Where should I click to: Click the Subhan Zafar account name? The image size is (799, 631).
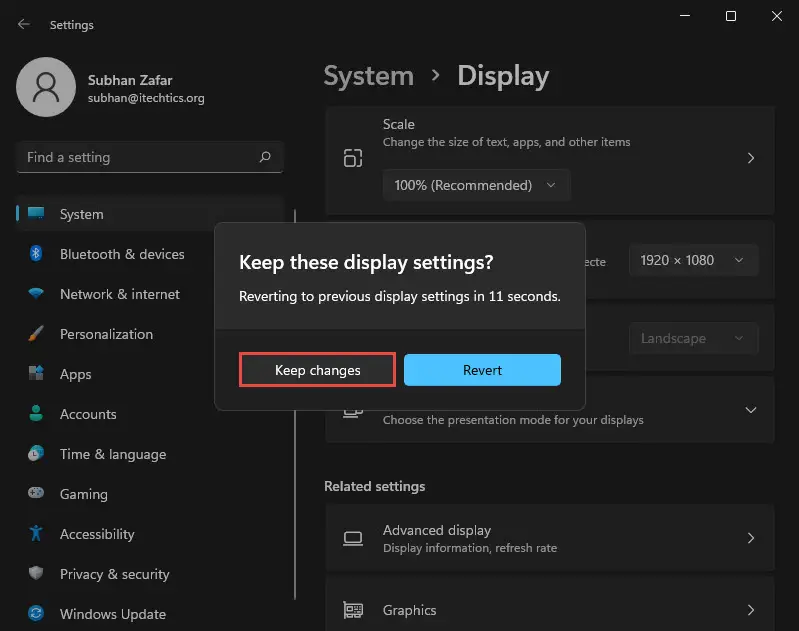(130, 80)
